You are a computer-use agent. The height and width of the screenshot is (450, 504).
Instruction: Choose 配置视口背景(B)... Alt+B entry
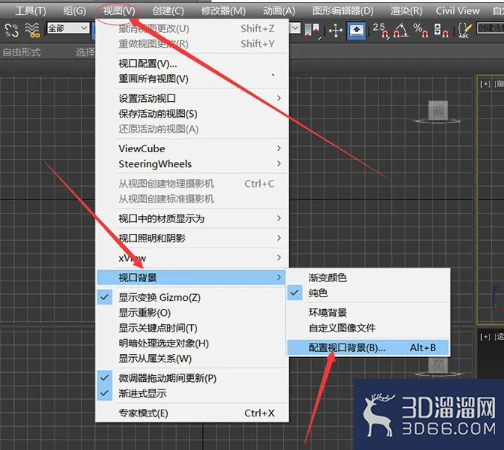[x=368, y=348]
